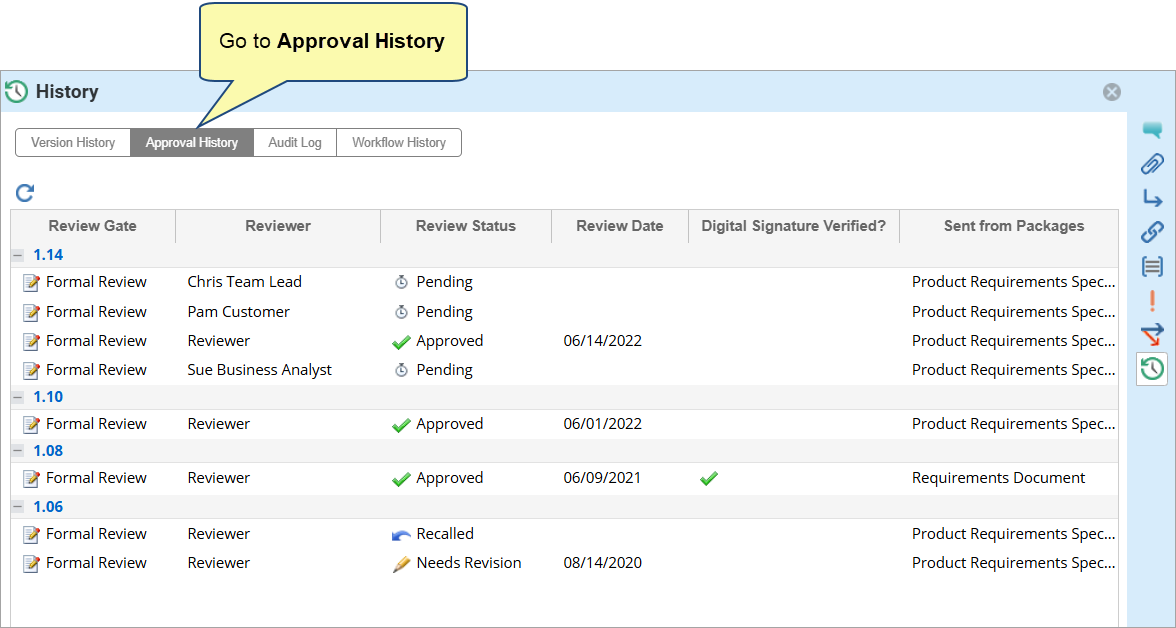Image resolution: width=1176 pixels, height=628 pixels.
Task: Close the History panel
Action: point(1112,92)
